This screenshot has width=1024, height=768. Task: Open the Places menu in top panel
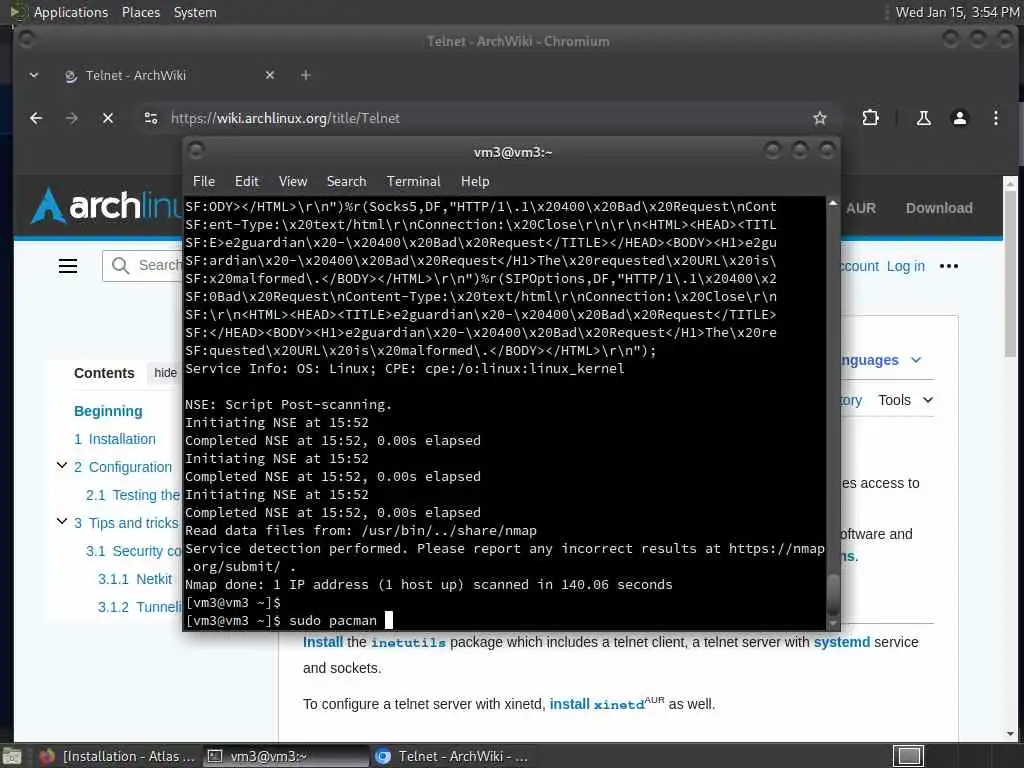140,12
